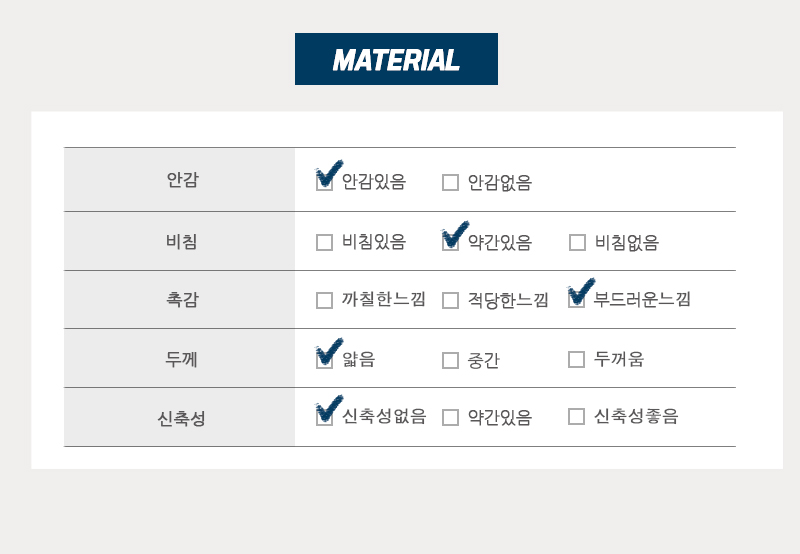Uncheck the 약간있음 checkbox in 비침 row
Viewport: 800px width, 554px height.
450,242
